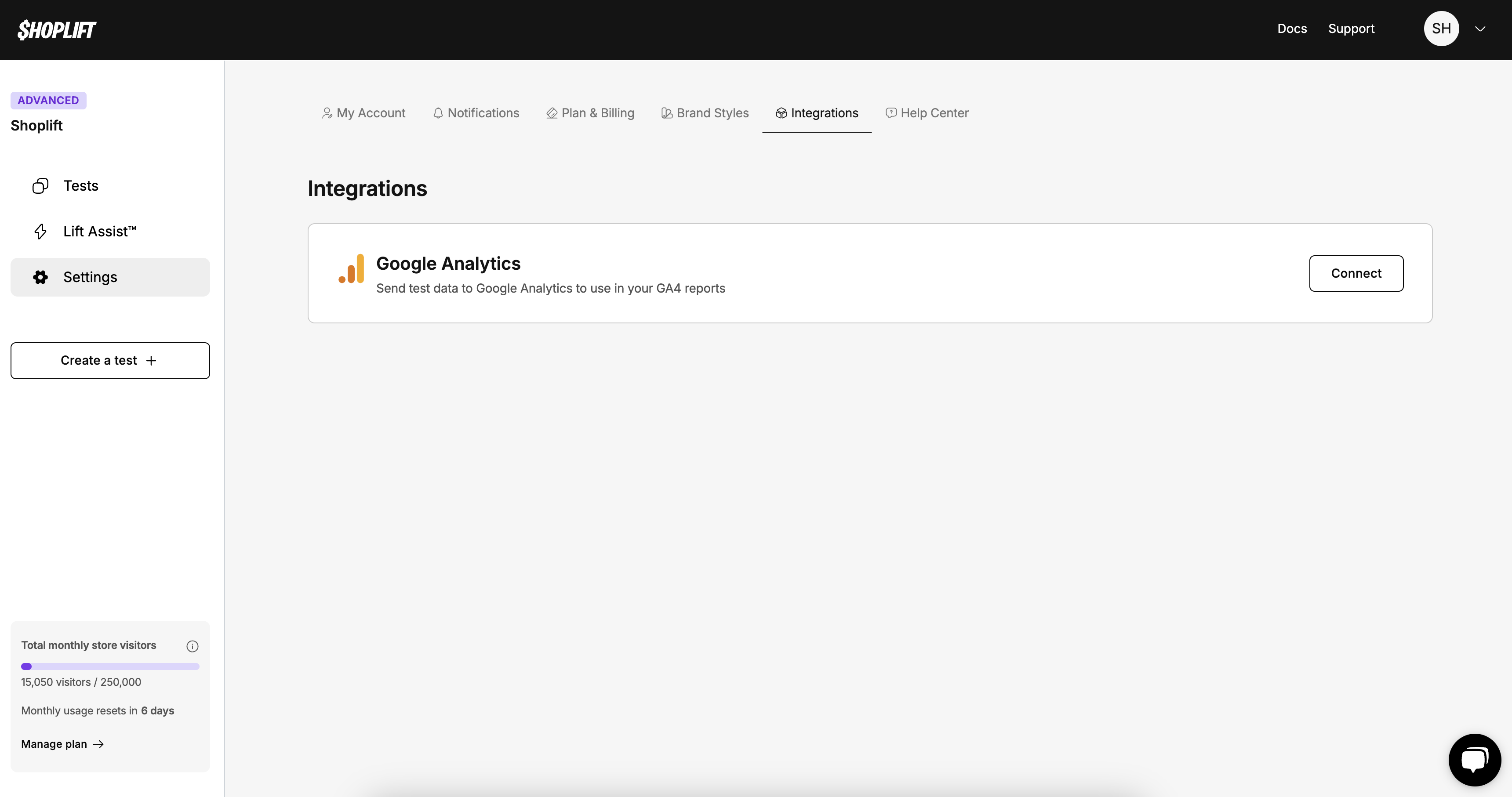Open the Notifications tab

pyautogui.click(x=476, y=112)
